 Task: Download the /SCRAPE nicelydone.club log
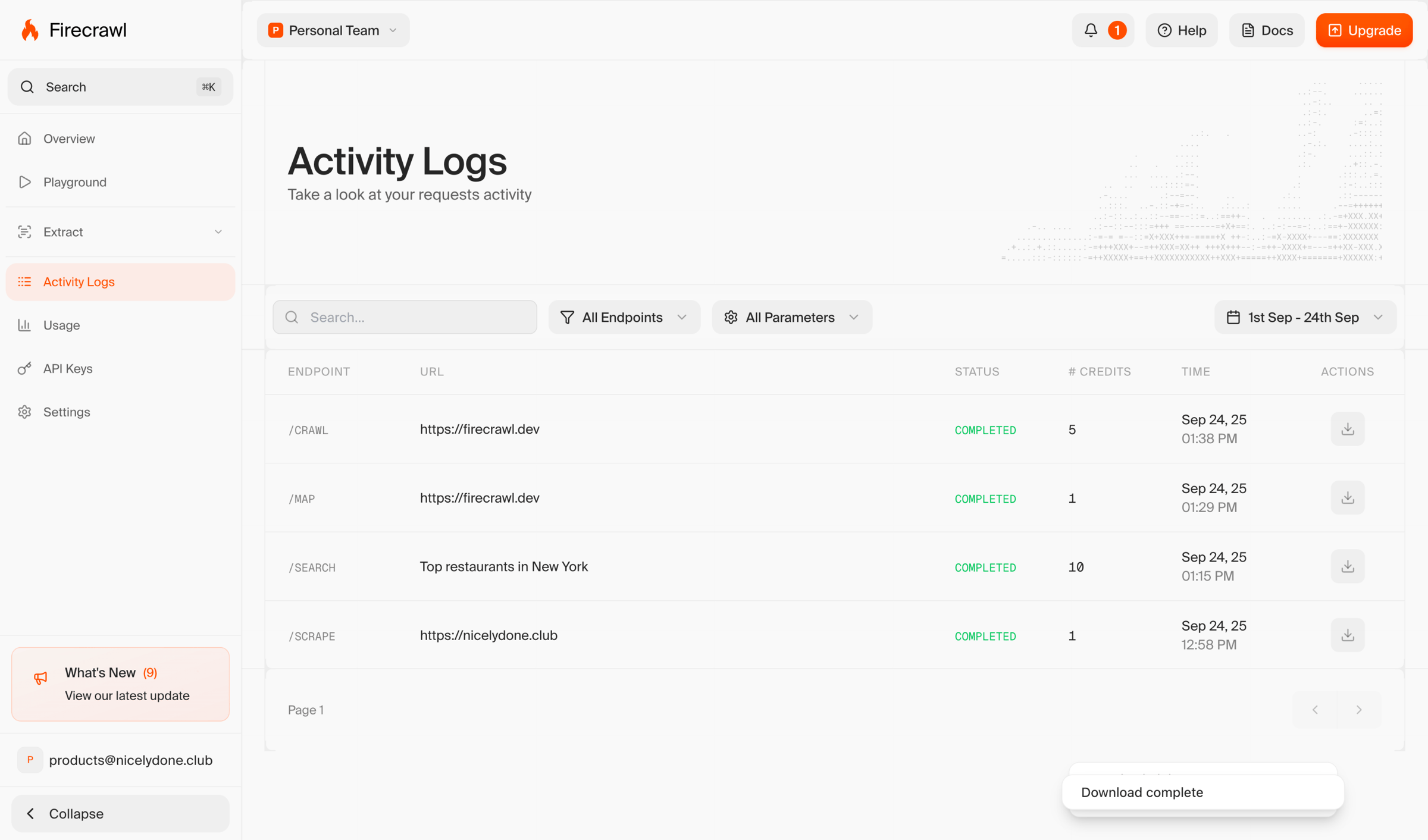(x=1348, y=635)
